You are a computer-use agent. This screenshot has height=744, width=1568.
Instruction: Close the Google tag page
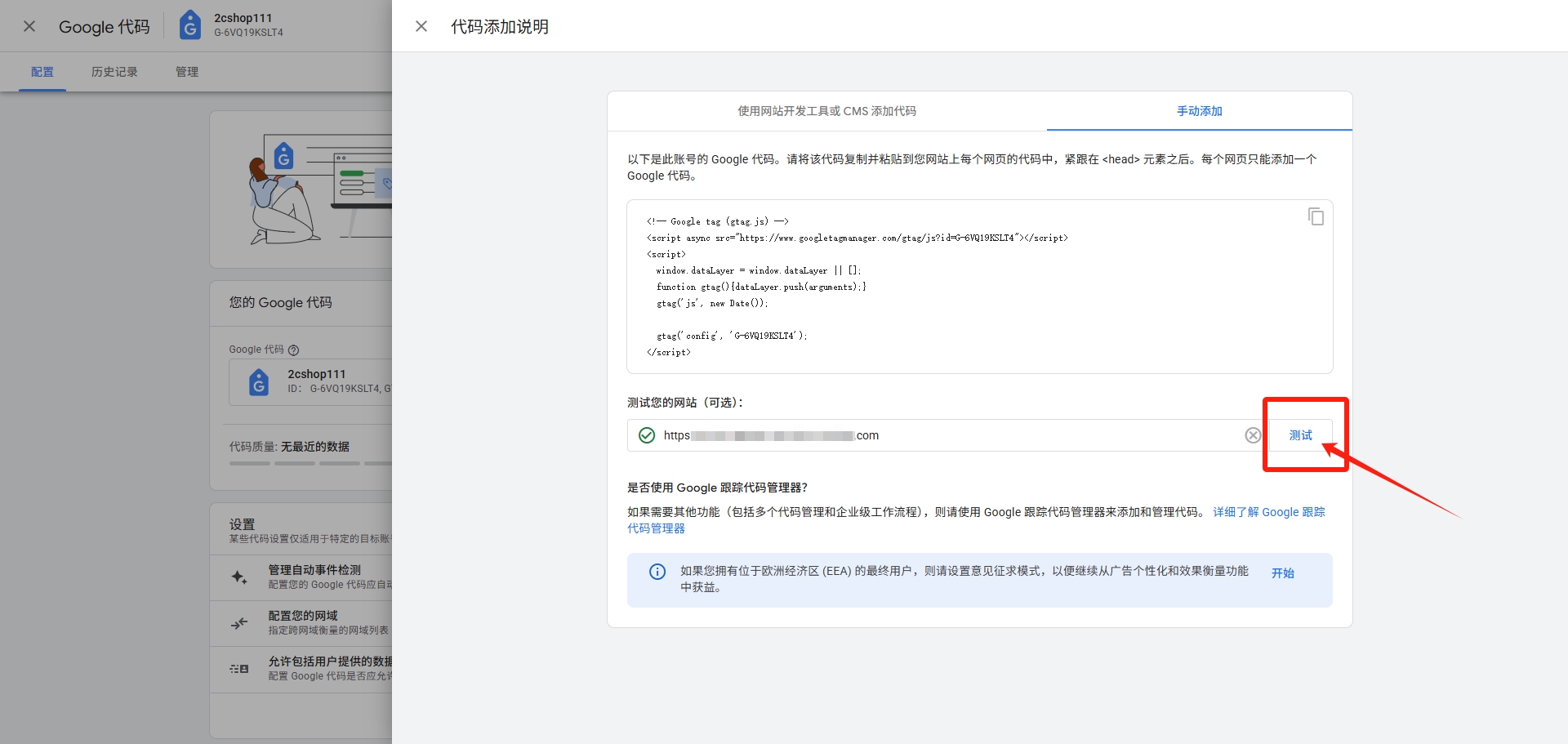click(x=29, y=26)
